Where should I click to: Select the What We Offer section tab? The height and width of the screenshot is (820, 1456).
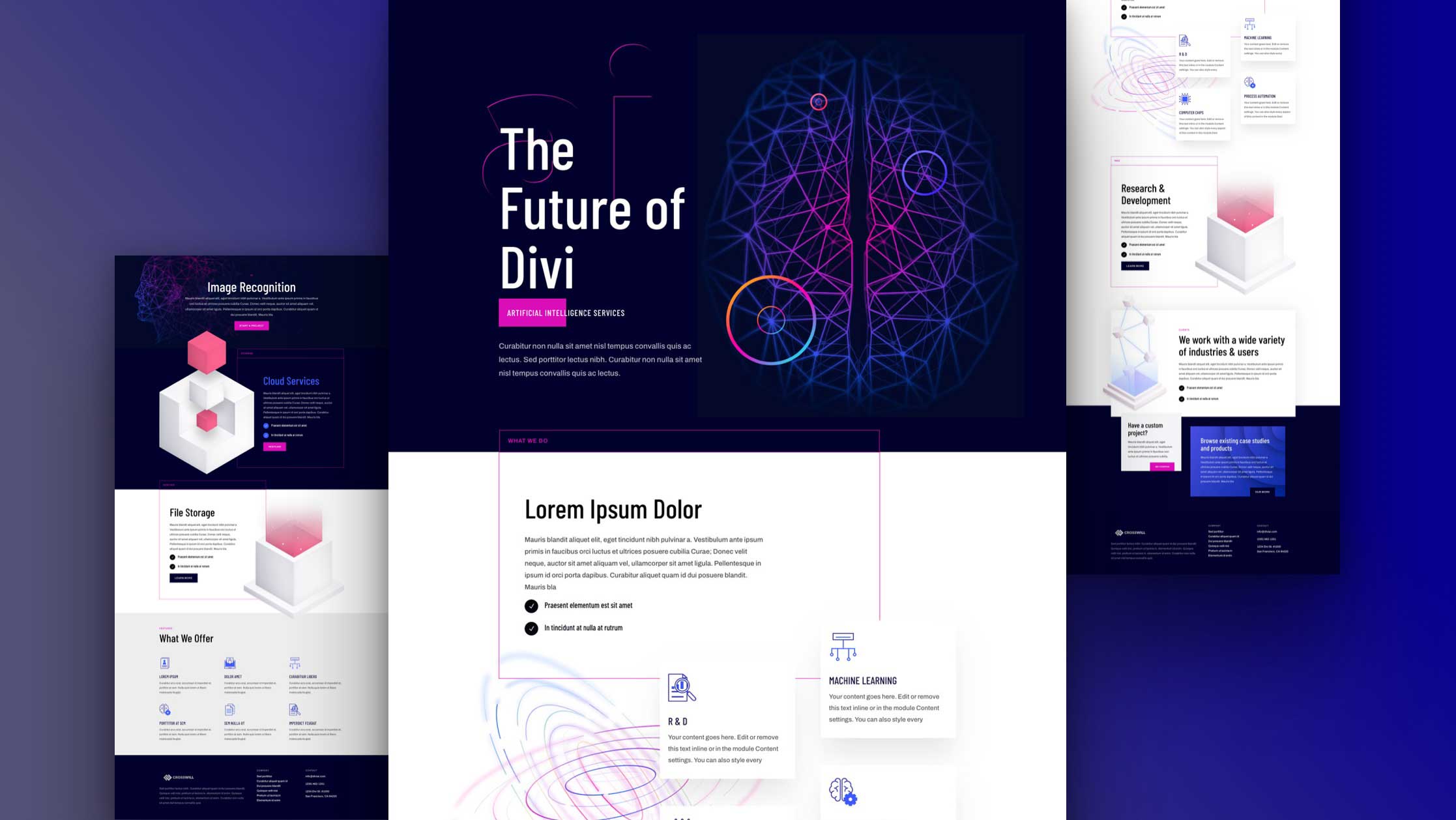point(185,638)
